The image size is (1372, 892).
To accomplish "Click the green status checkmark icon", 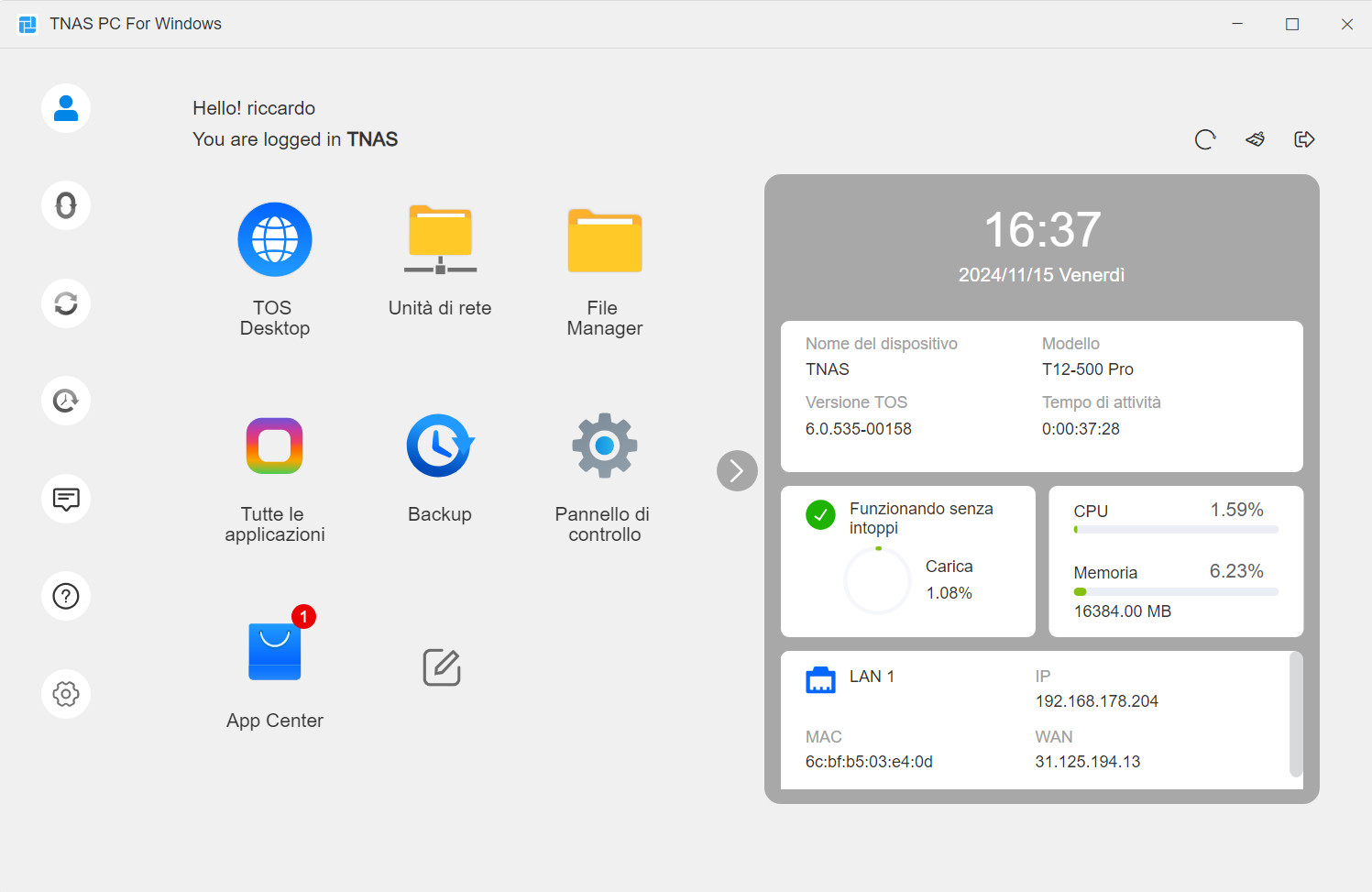I will (x=820, y=515).
